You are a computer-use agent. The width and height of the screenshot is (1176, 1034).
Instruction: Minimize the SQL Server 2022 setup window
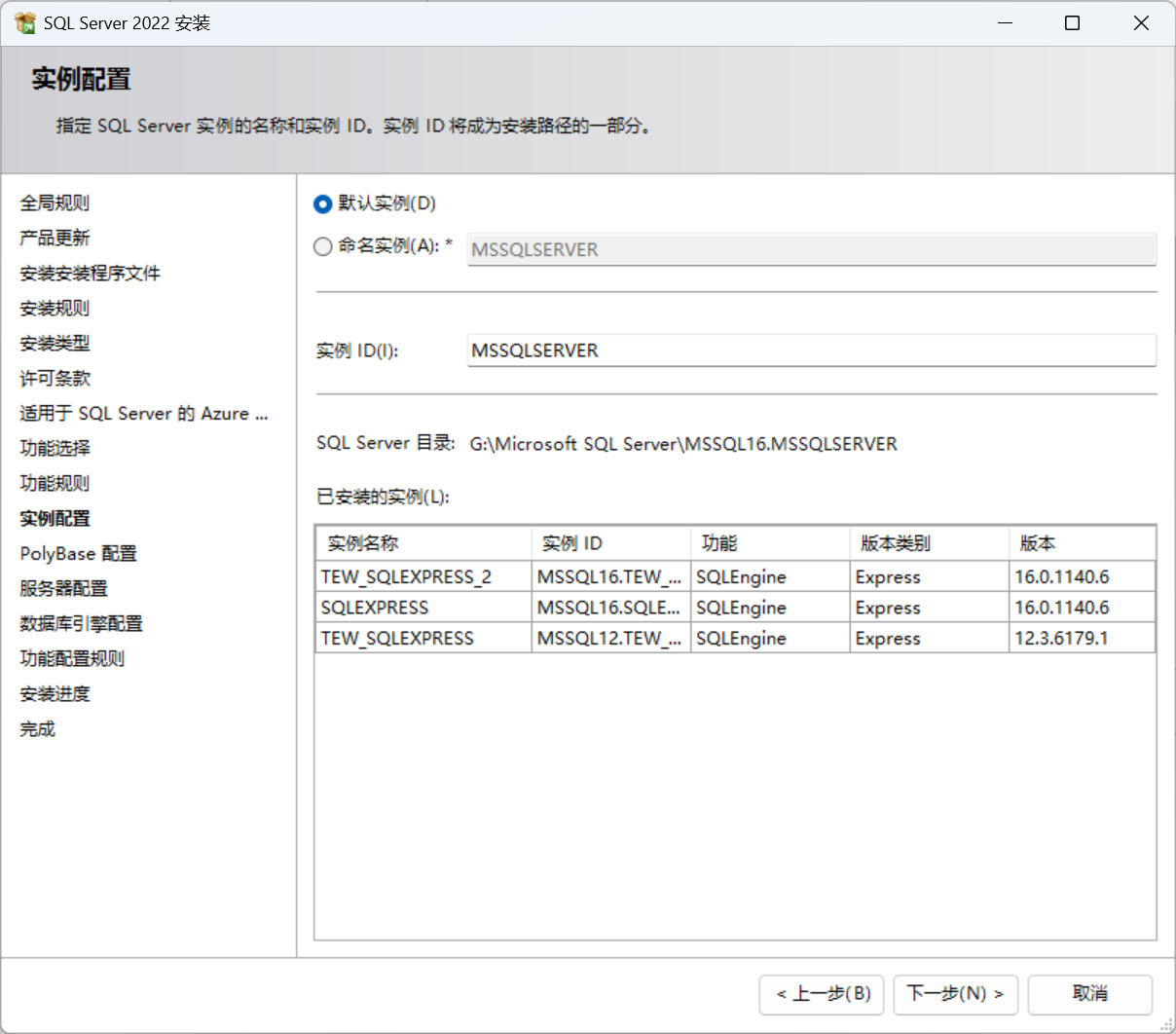tap(1006, 22)
